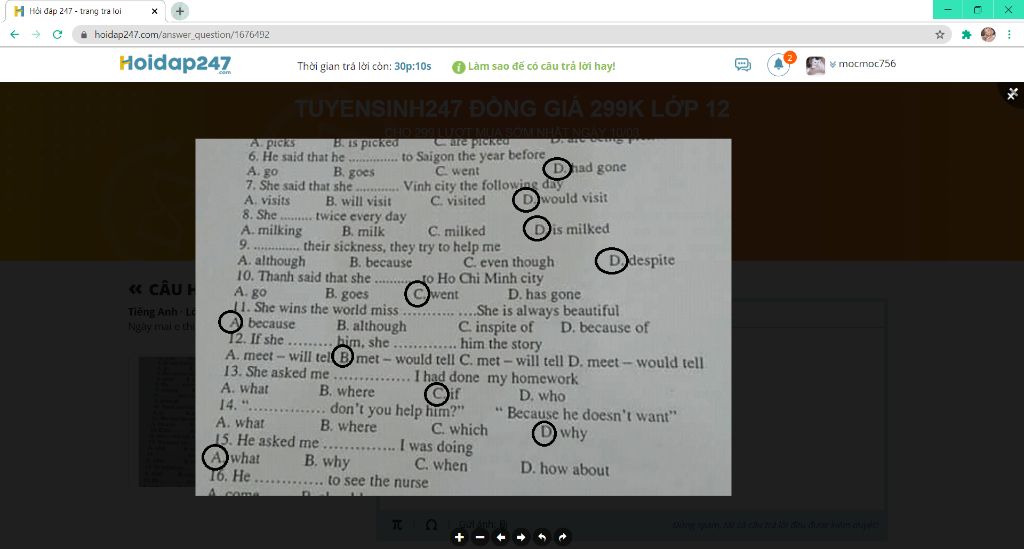The height and width of the screenshot is (549, 1024).
Task: Zoom out image with minus icon
Action: point(480,537)
